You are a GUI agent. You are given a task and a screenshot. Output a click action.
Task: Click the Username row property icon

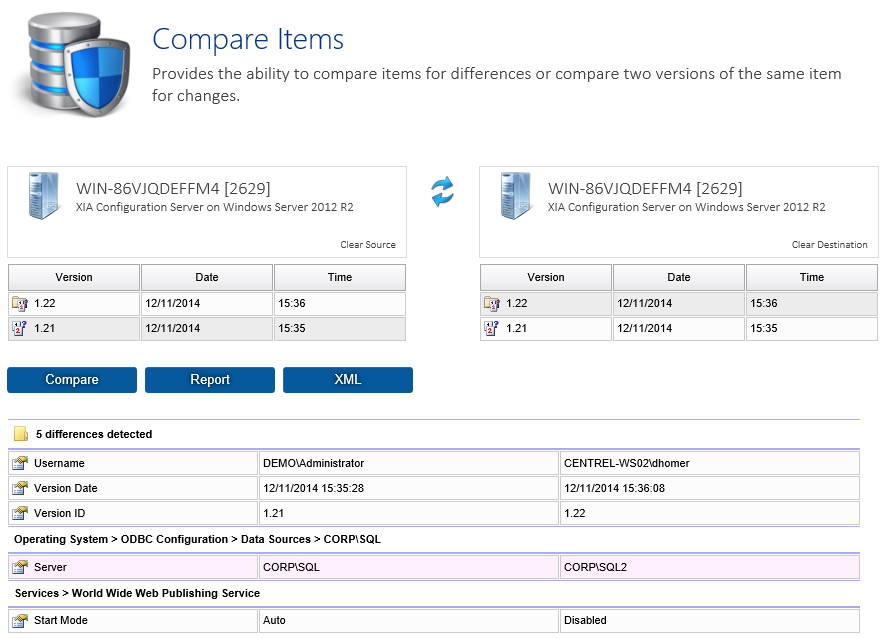coord(20,464)
